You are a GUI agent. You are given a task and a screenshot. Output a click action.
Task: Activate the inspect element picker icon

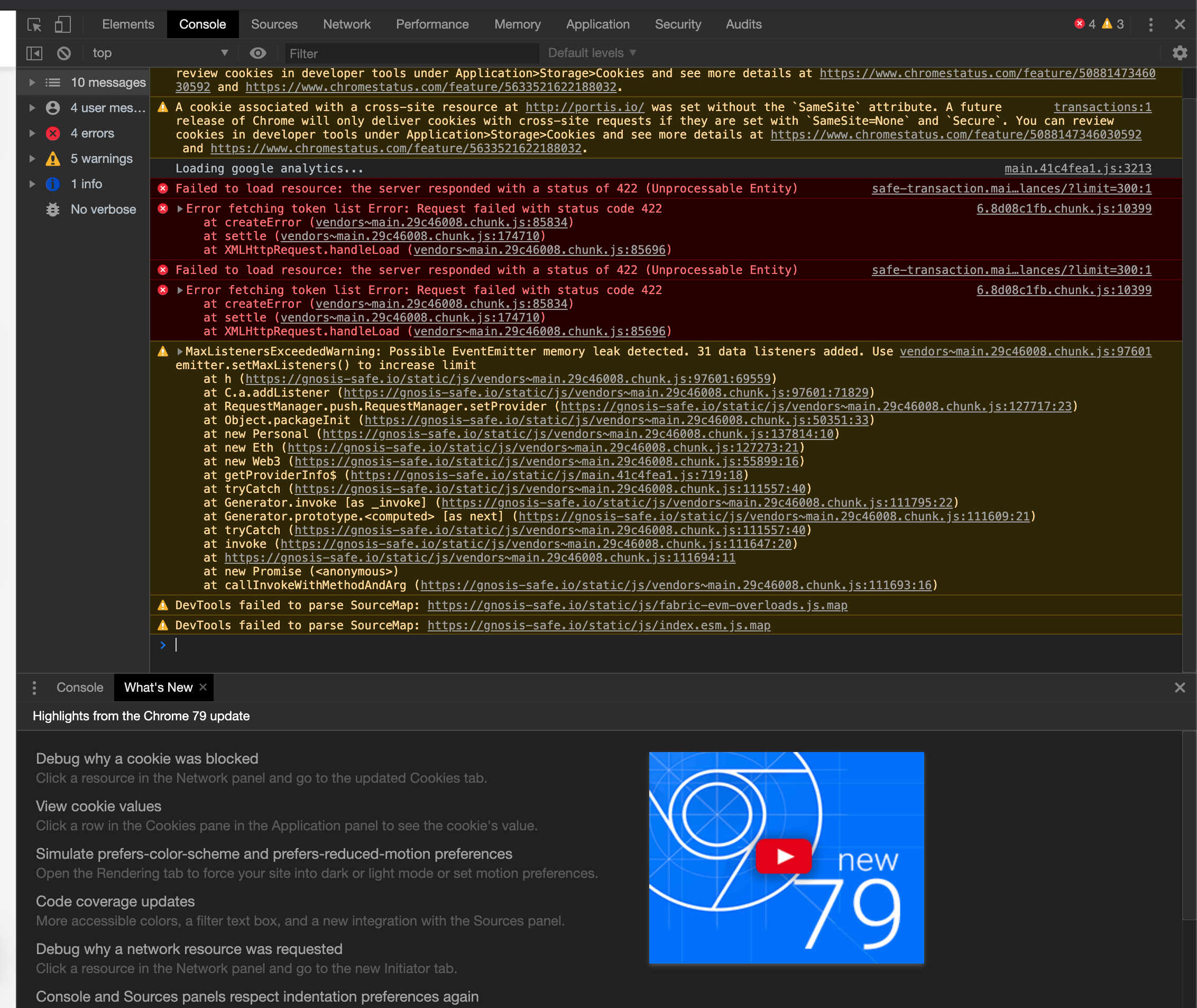point(34,24)
